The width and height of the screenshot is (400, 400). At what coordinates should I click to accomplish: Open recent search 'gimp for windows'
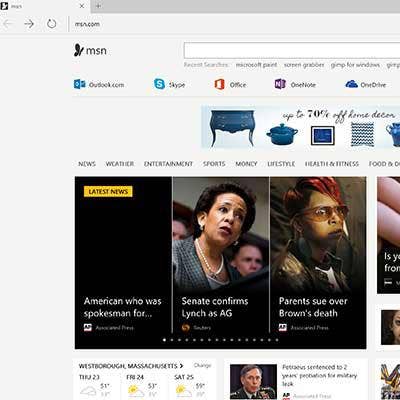point(355,65)
